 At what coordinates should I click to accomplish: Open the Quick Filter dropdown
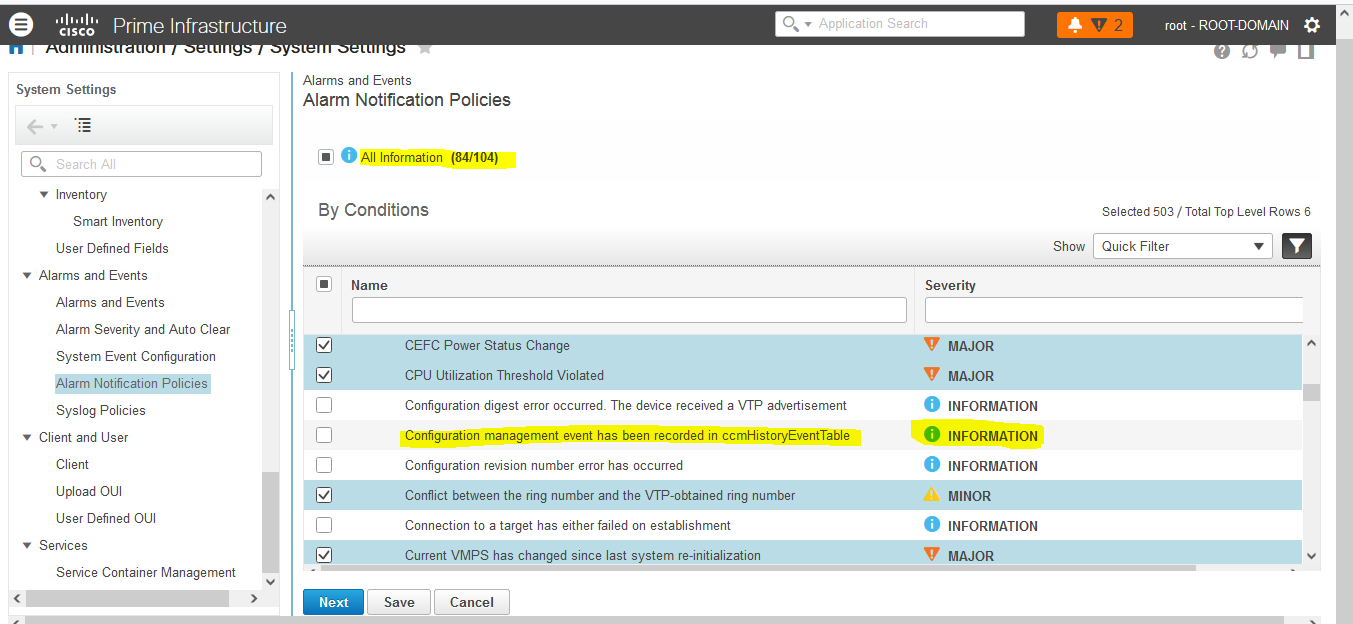coord(1182,246)
